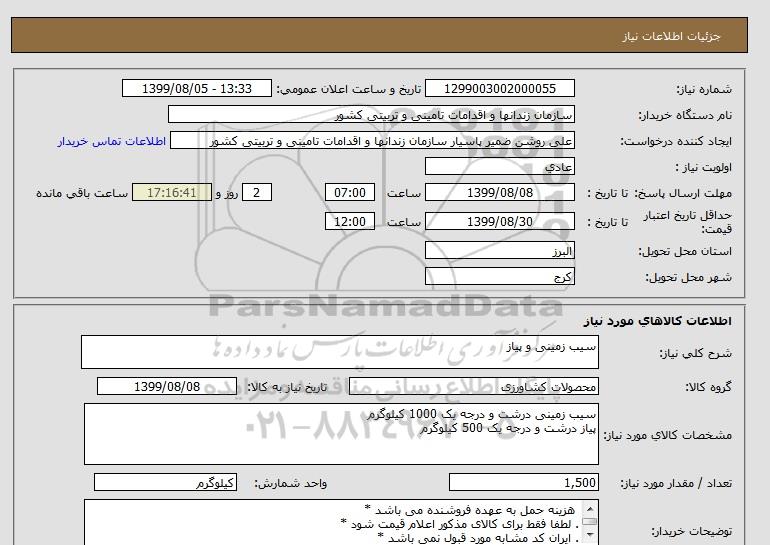
Task: Click label شهر محل تحویل
Action: point(688,277)
